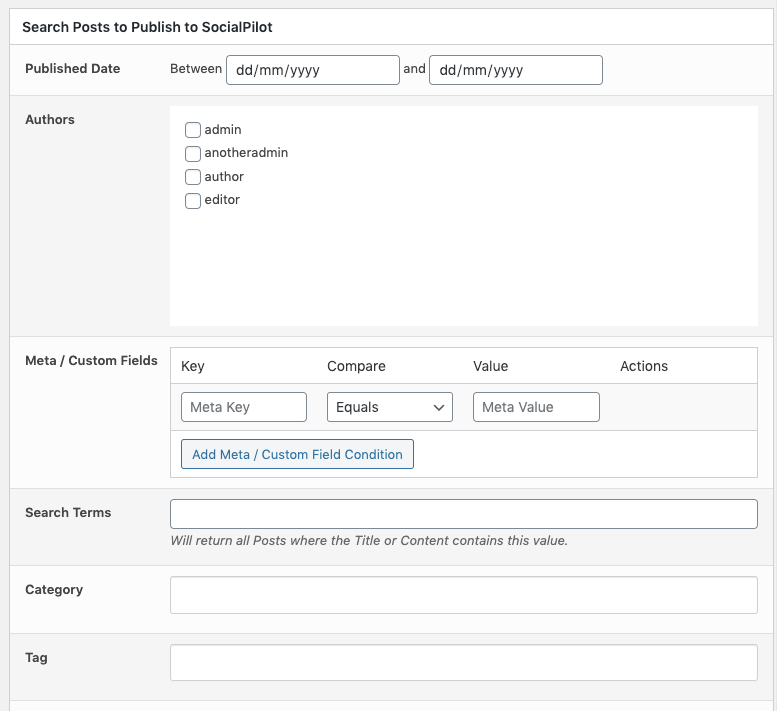Click the Category label
Viewport: 777px width, 711px height.
point(54,590)
